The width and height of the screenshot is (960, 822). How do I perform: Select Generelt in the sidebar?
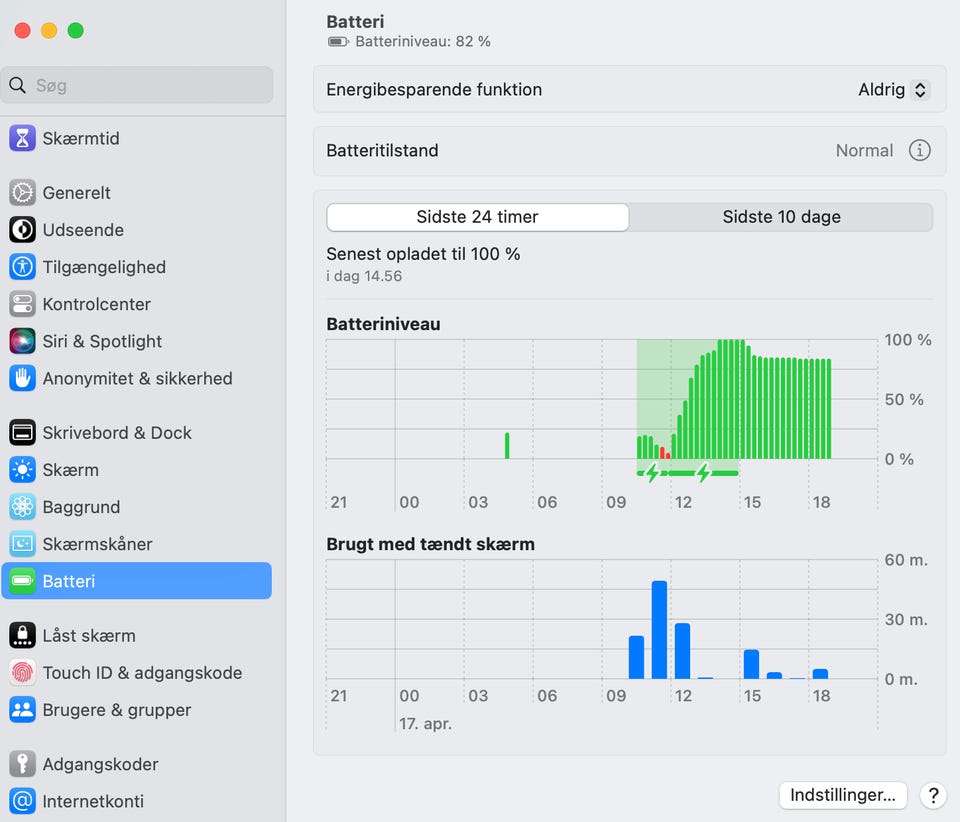(137, 193)
